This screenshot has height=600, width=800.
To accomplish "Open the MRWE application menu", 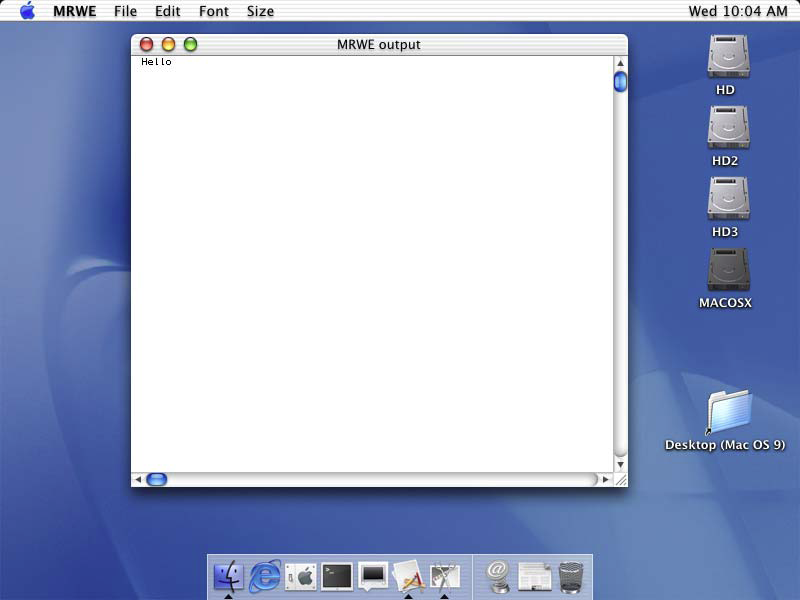I will click(74, 11).
